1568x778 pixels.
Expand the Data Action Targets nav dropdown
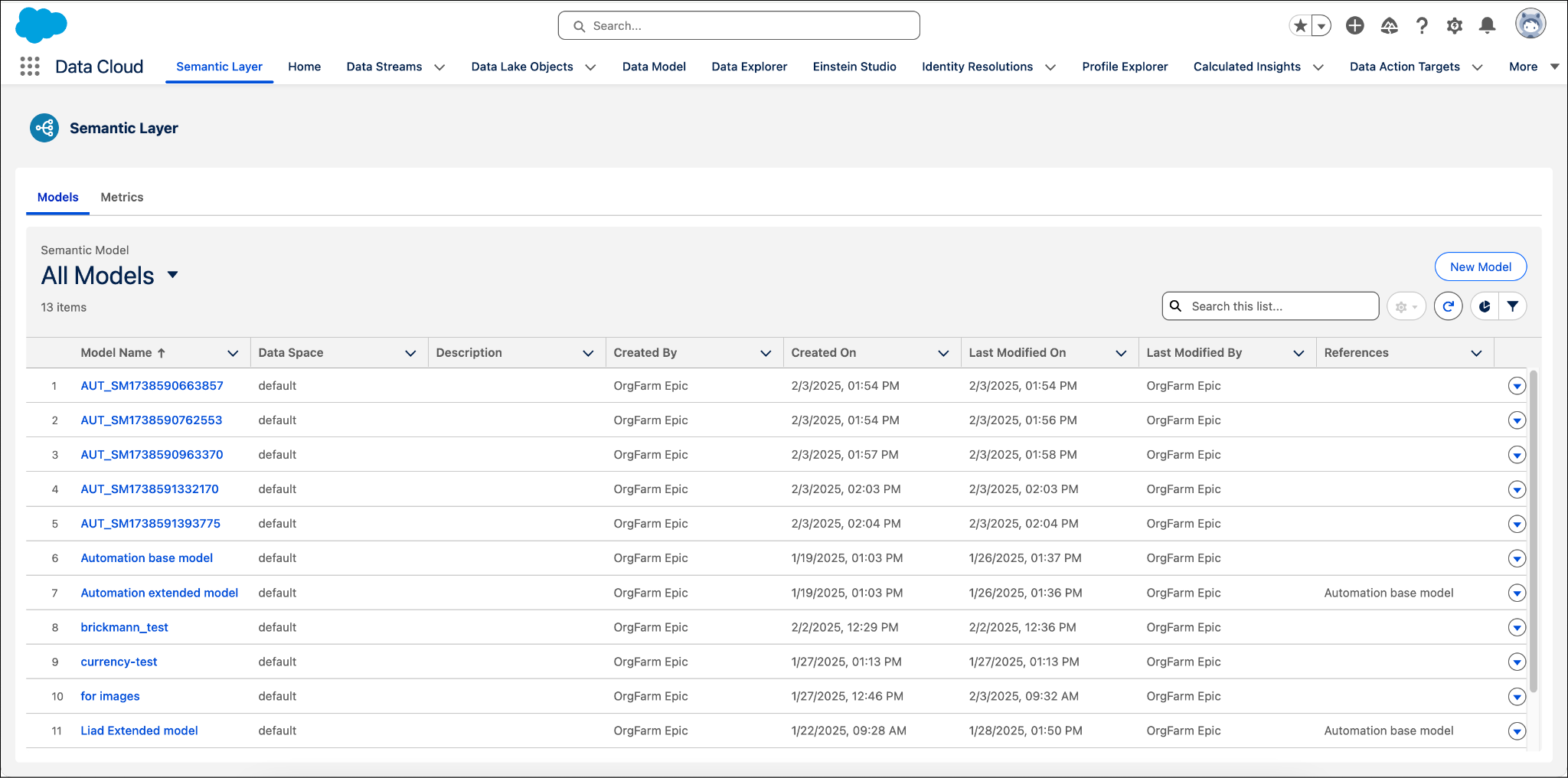(x=1478, y=67)
